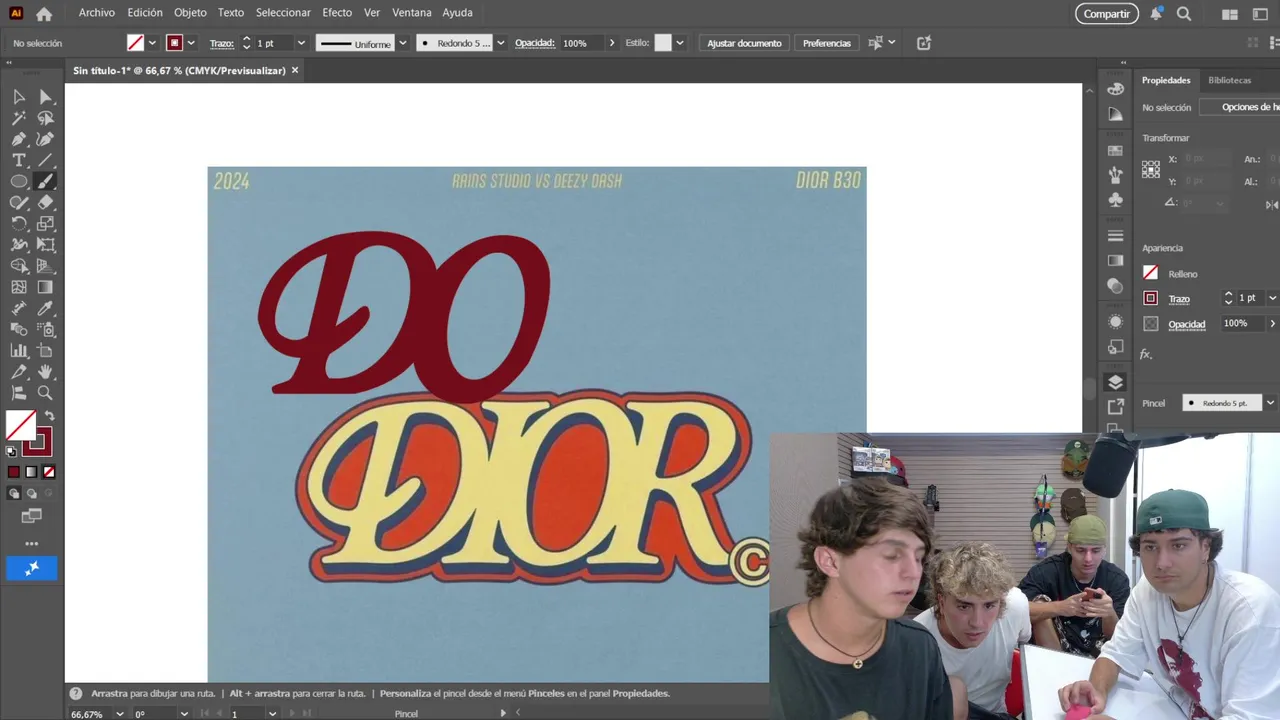Enable Draw Normal mode
Screen dimensions: 1280x720
tap(14, 493)
